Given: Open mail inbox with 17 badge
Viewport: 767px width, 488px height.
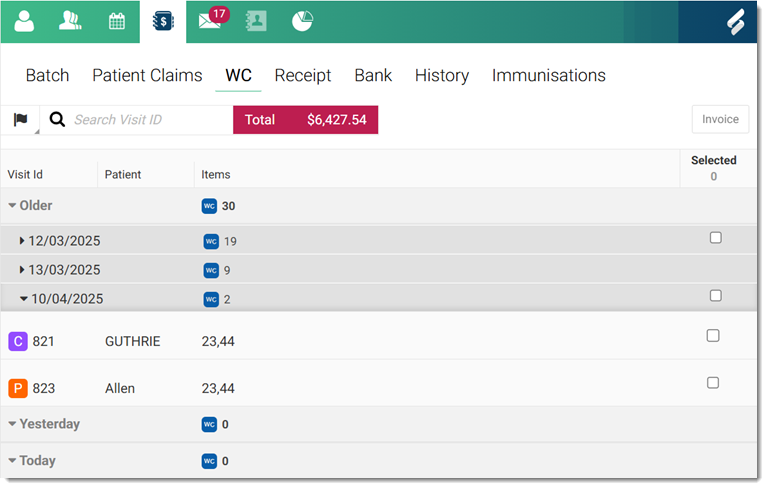Looking at the screenshot, I should pyautogui.click(x=213, y=19).
